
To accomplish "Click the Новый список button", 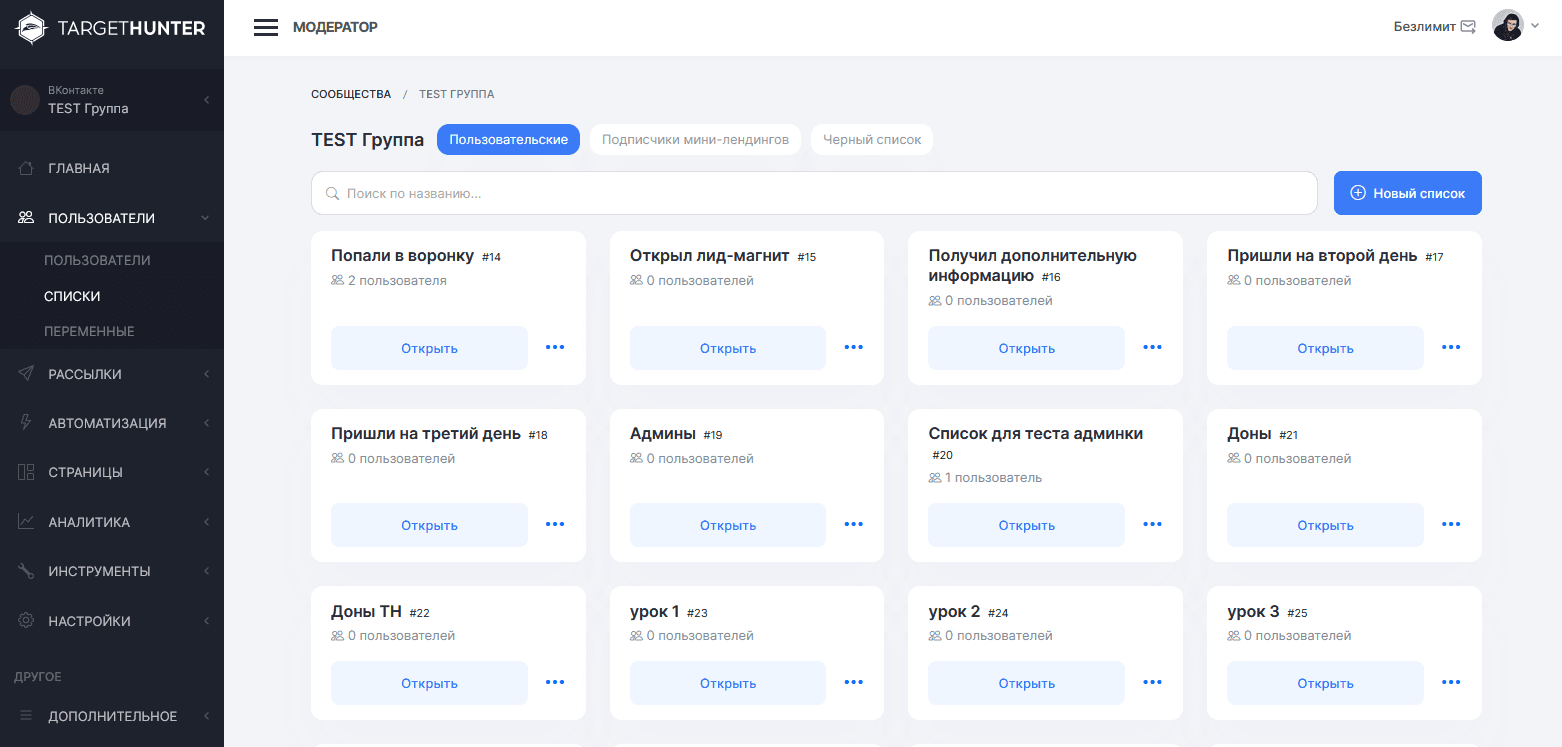I will pyautogui.click(x=1407, y=193).
